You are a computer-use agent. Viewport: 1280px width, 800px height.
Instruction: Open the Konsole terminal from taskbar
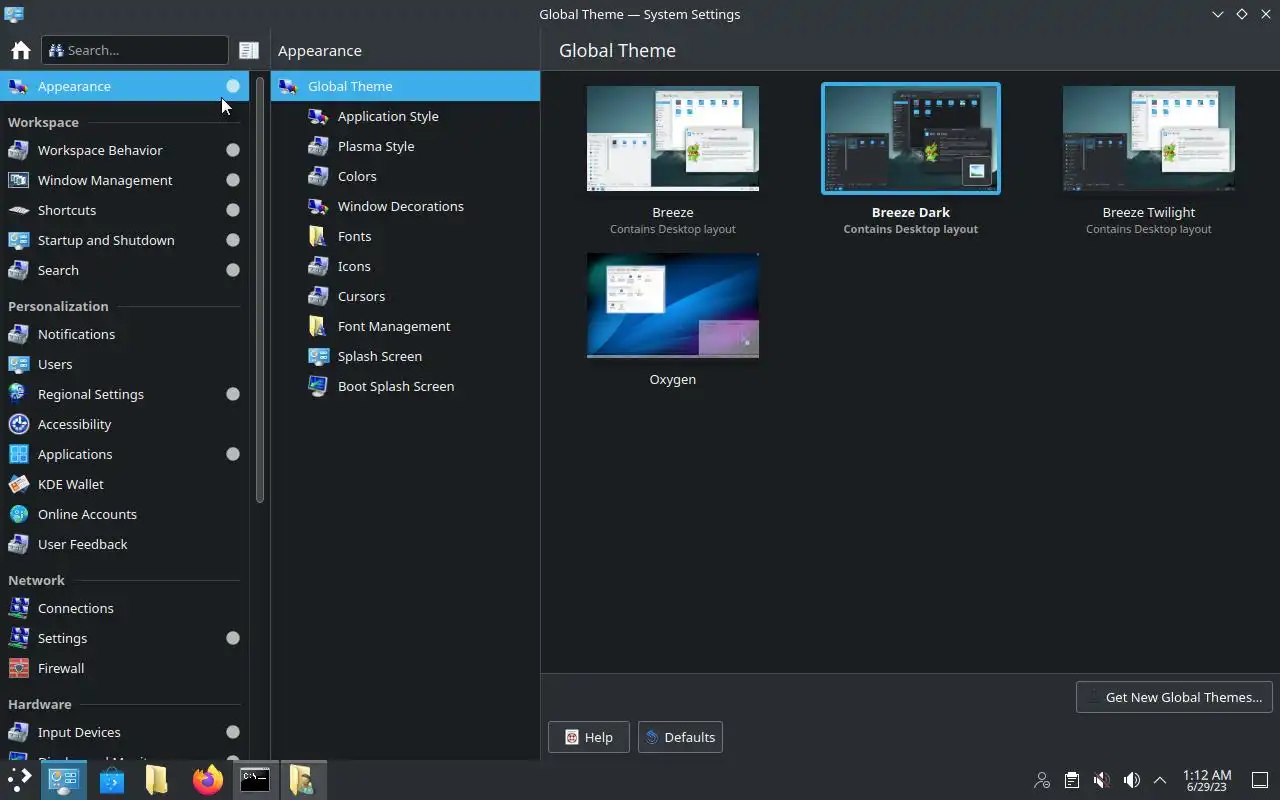pos(254,780)
